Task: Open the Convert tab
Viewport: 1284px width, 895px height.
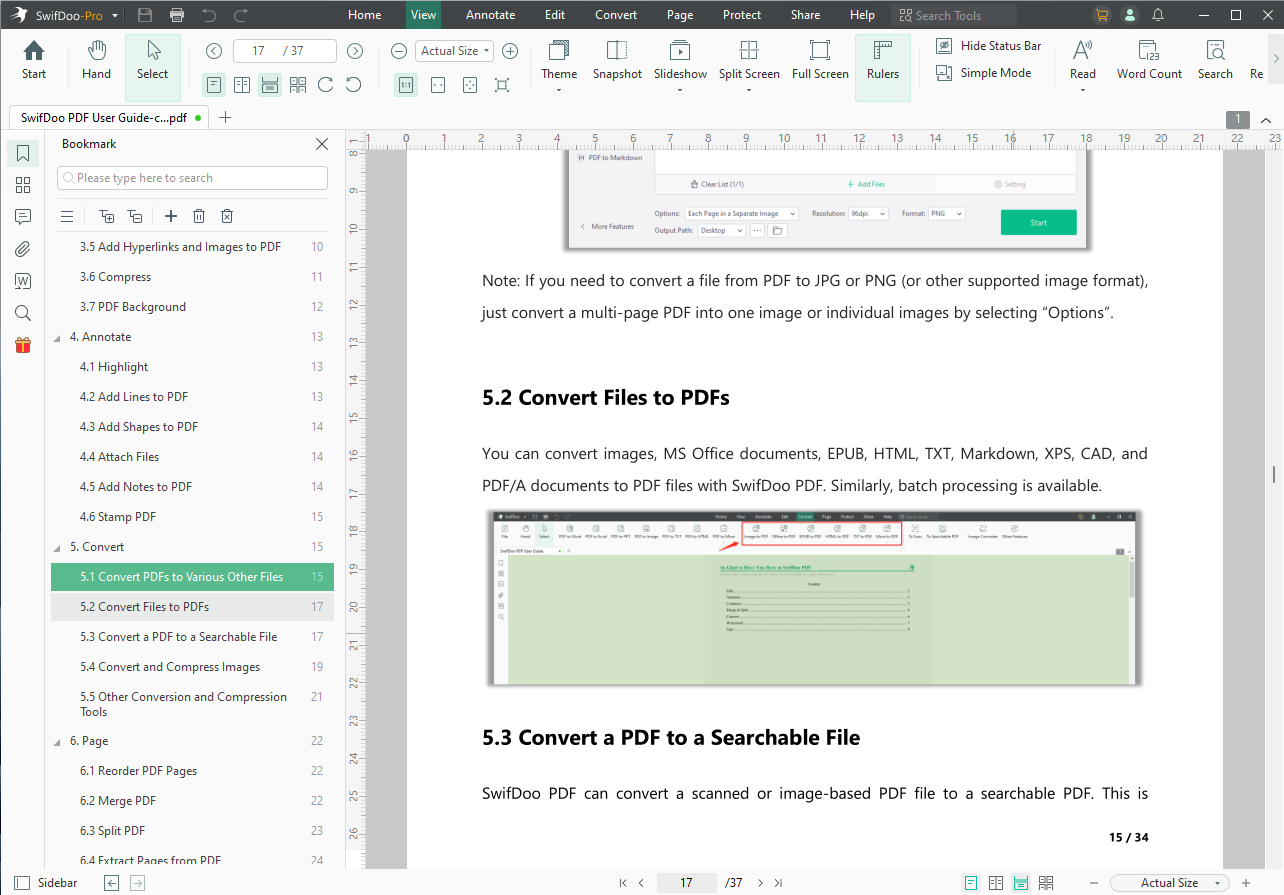Action: 616,15
